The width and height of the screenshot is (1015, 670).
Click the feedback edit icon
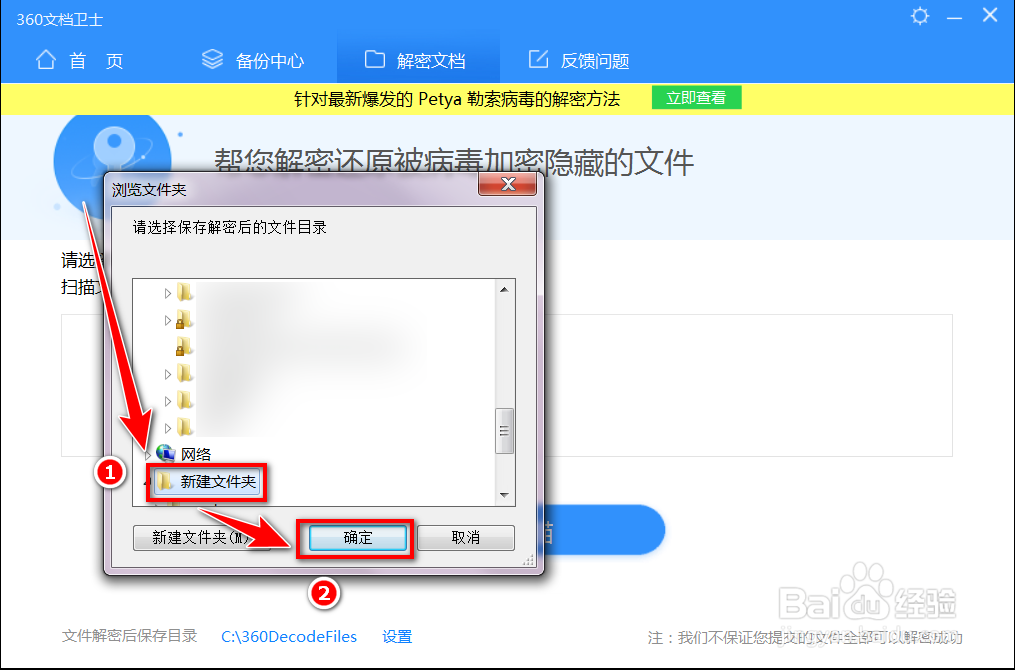539,59
